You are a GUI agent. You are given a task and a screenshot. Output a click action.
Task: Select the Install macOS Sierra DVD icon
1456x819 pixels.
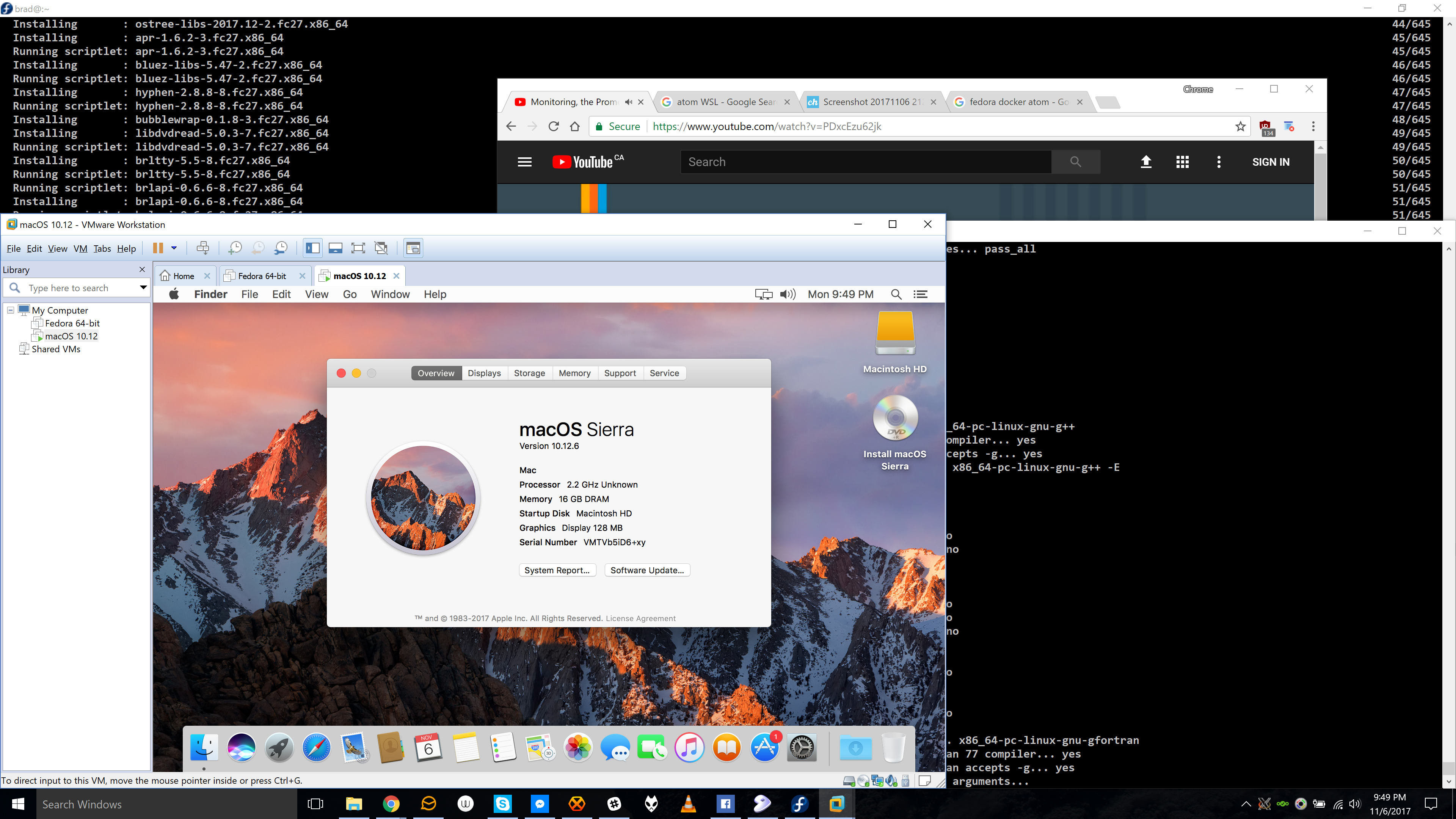point(895,433)
